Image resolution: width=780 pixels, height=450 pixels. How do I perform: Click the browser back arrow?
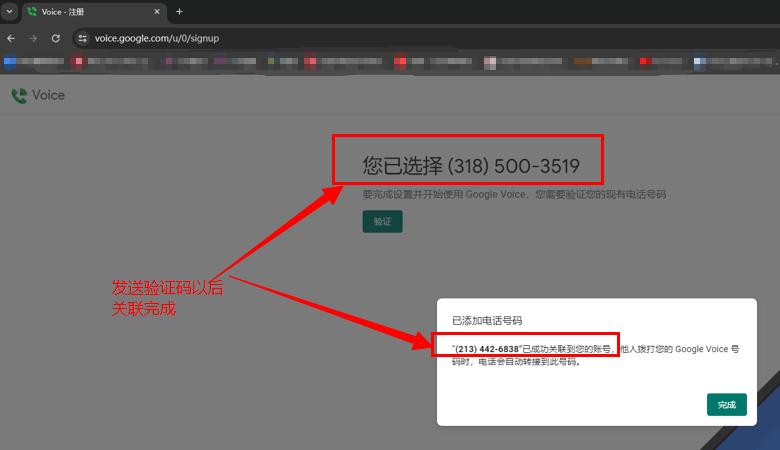tap(11, 38)
